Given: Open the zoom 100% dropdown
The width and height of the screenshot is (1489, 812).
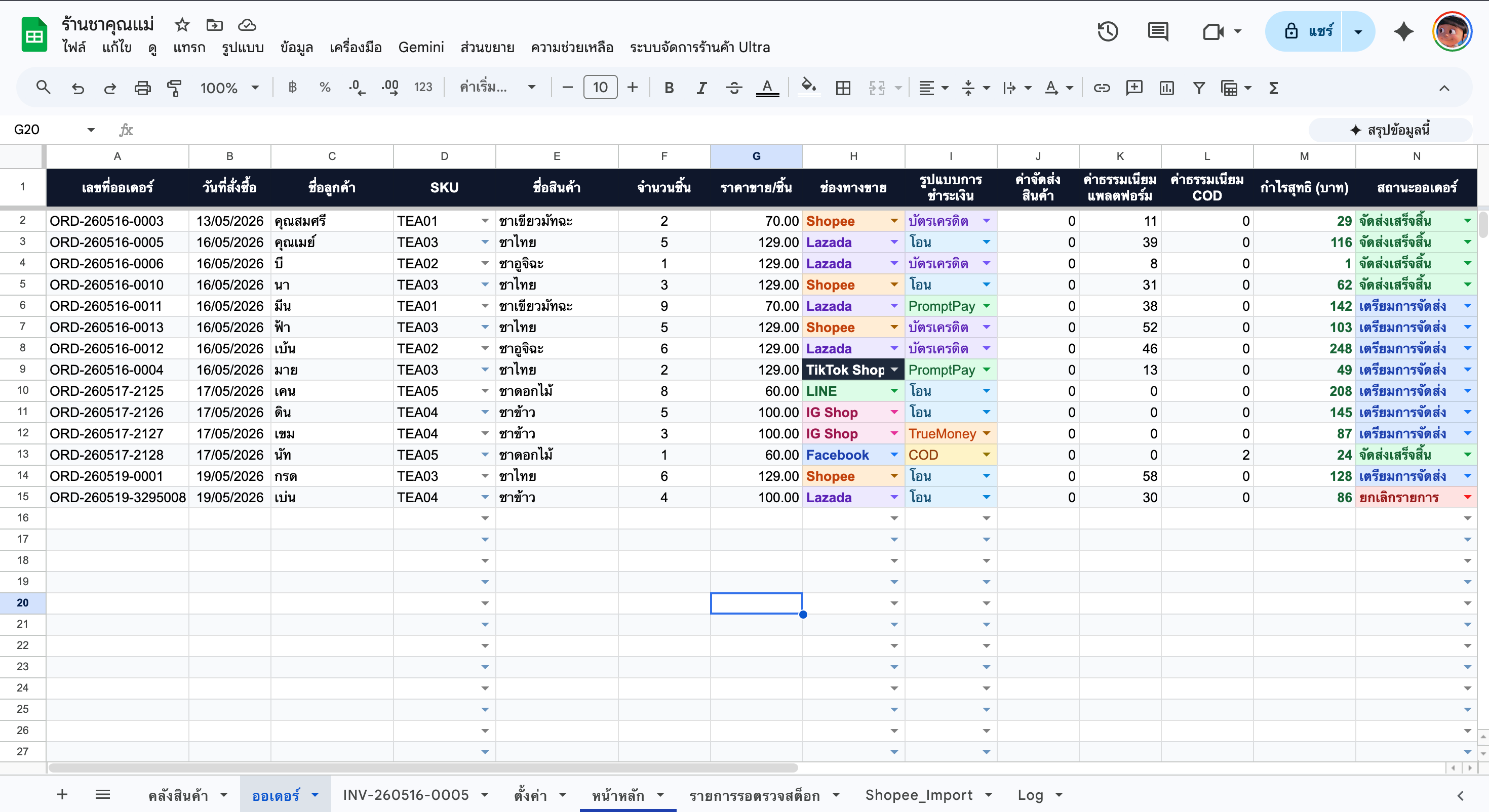Looking at the screenshot, I should click(x=229, y=88).
